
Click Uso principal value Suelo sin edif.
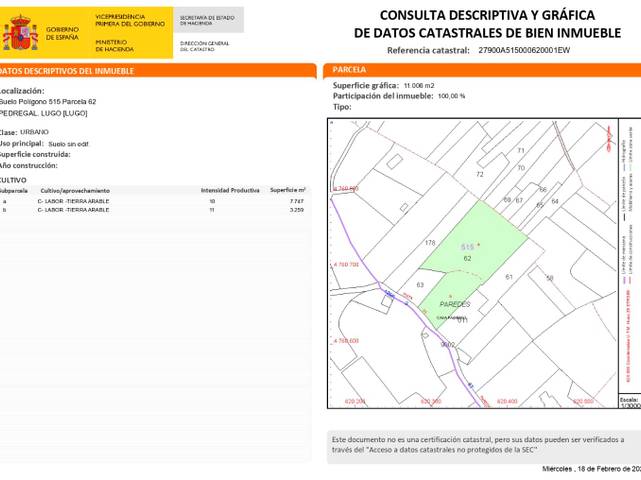coord(68,144)
